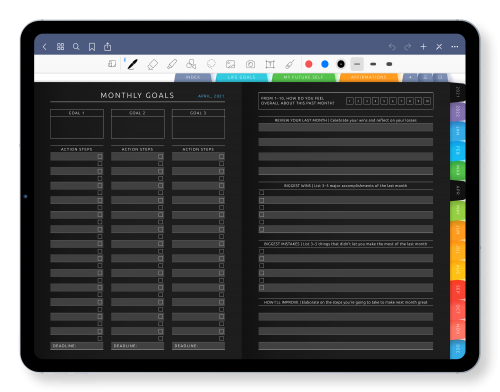Toggle read-only mode with crossed pen icon
500x392 pixels.
click(x=439, y=47)
